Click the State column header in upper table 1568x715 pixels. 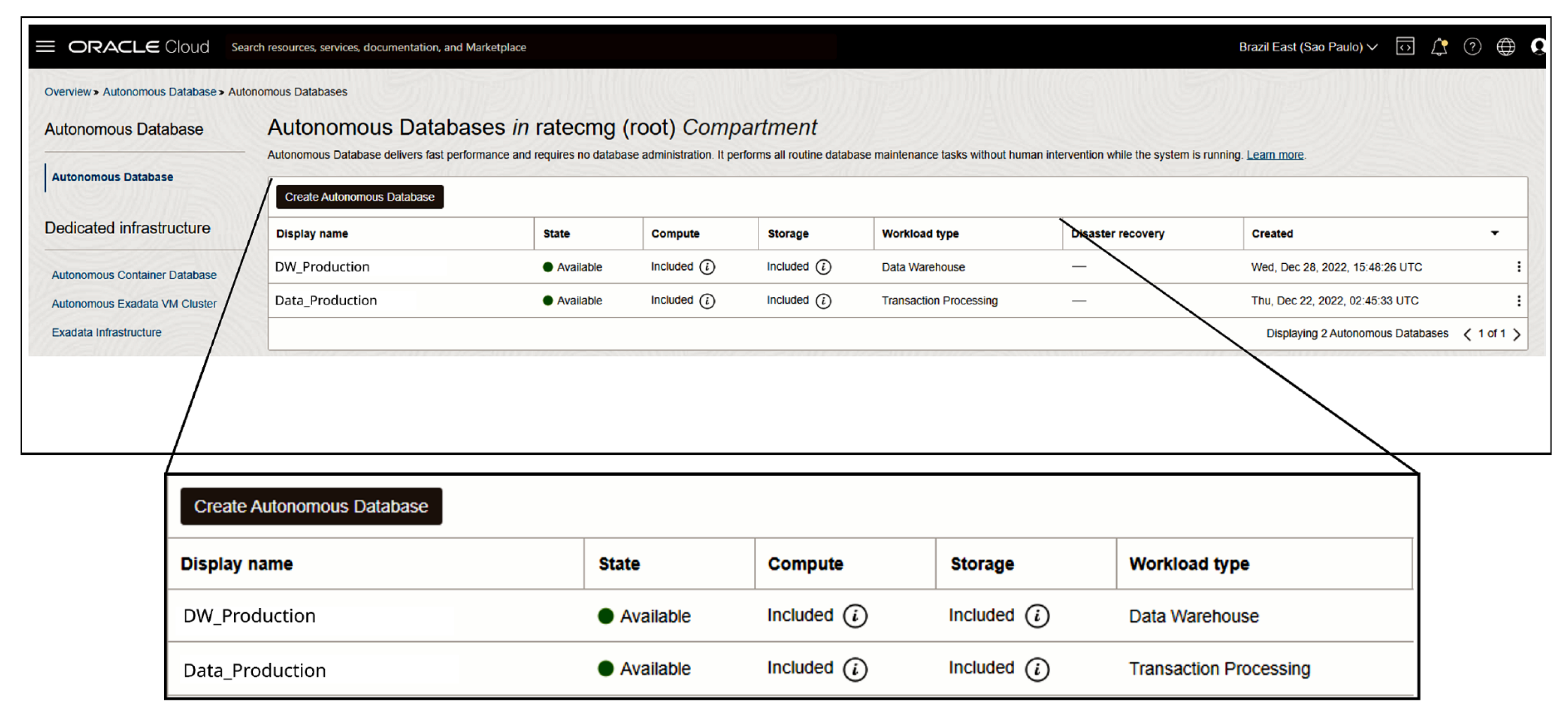556,233
